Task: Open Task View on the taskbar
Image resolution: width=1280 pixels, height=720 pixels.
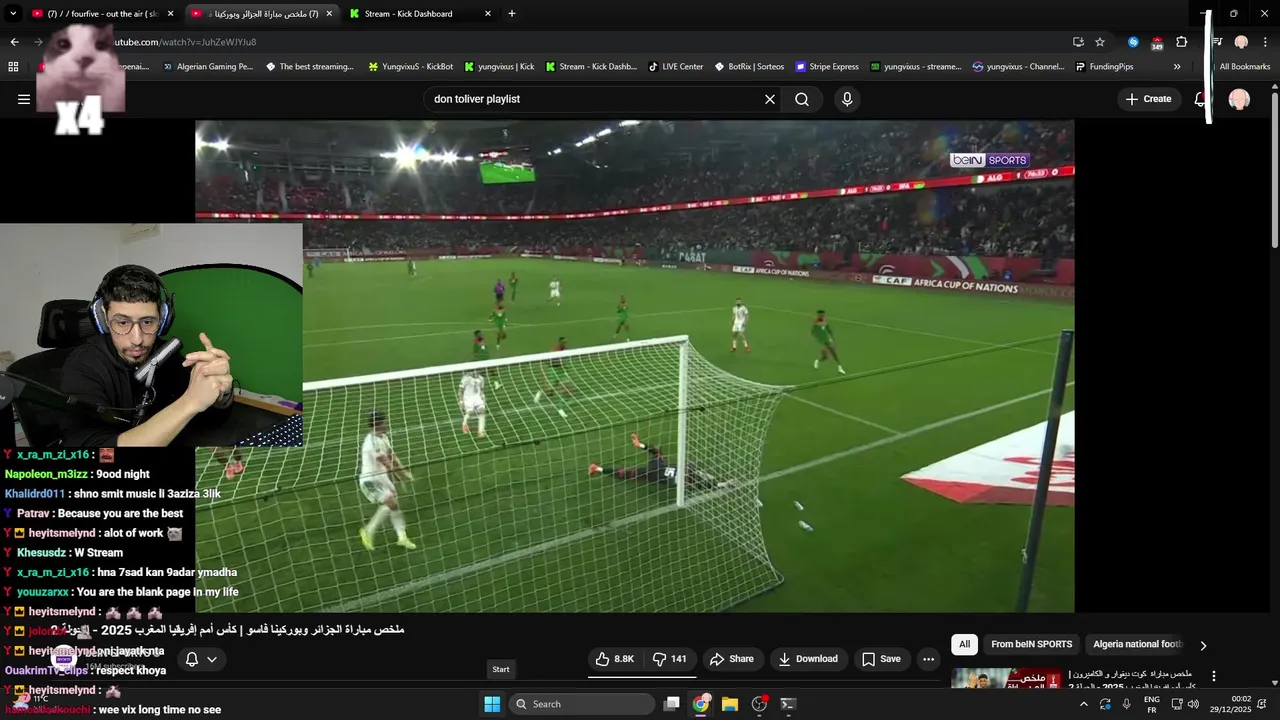Action: [672, 704]
